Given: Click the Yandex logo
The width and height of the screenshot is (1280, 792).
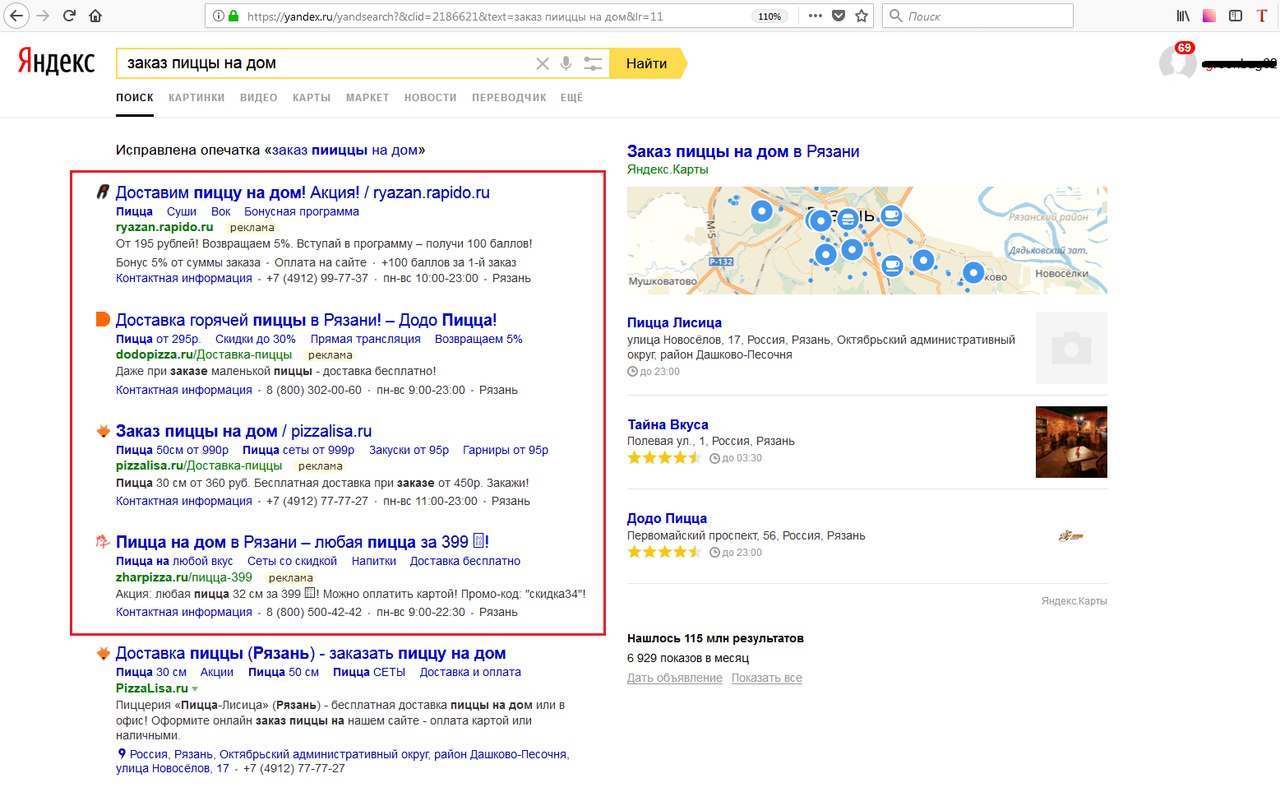Looking at the screenshot, I should pos(56,62).
